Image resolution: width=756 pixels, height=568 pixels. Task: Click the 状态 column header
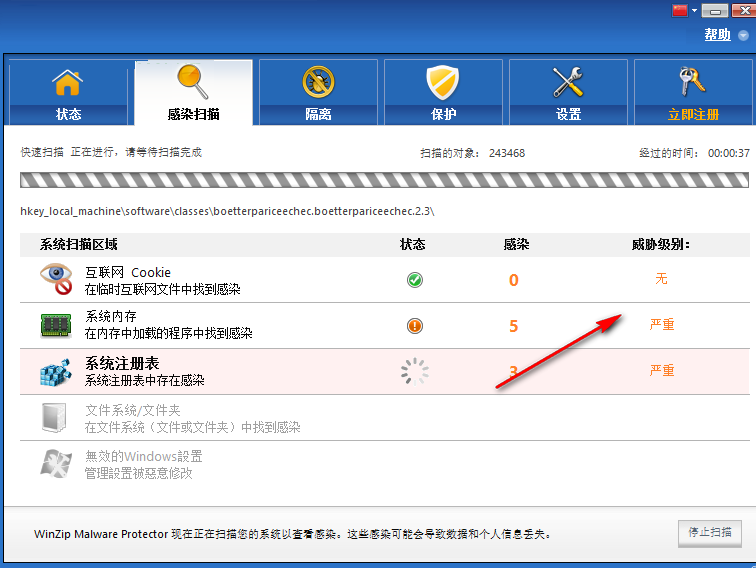(413, 244)
